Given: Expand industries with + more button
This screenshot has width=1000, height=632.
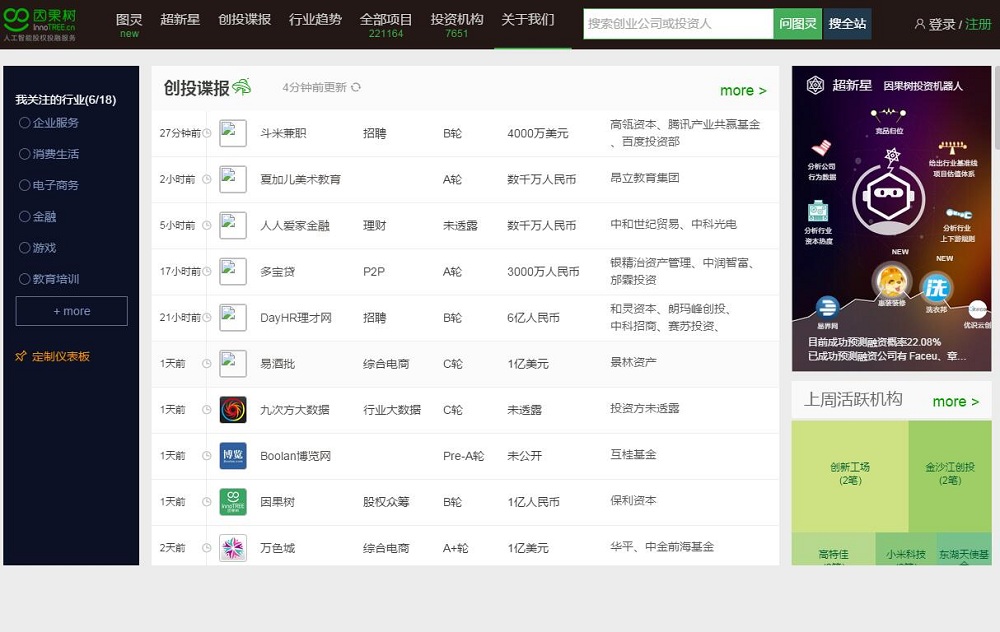Looking at the screenshot, I should coord(71,311).
